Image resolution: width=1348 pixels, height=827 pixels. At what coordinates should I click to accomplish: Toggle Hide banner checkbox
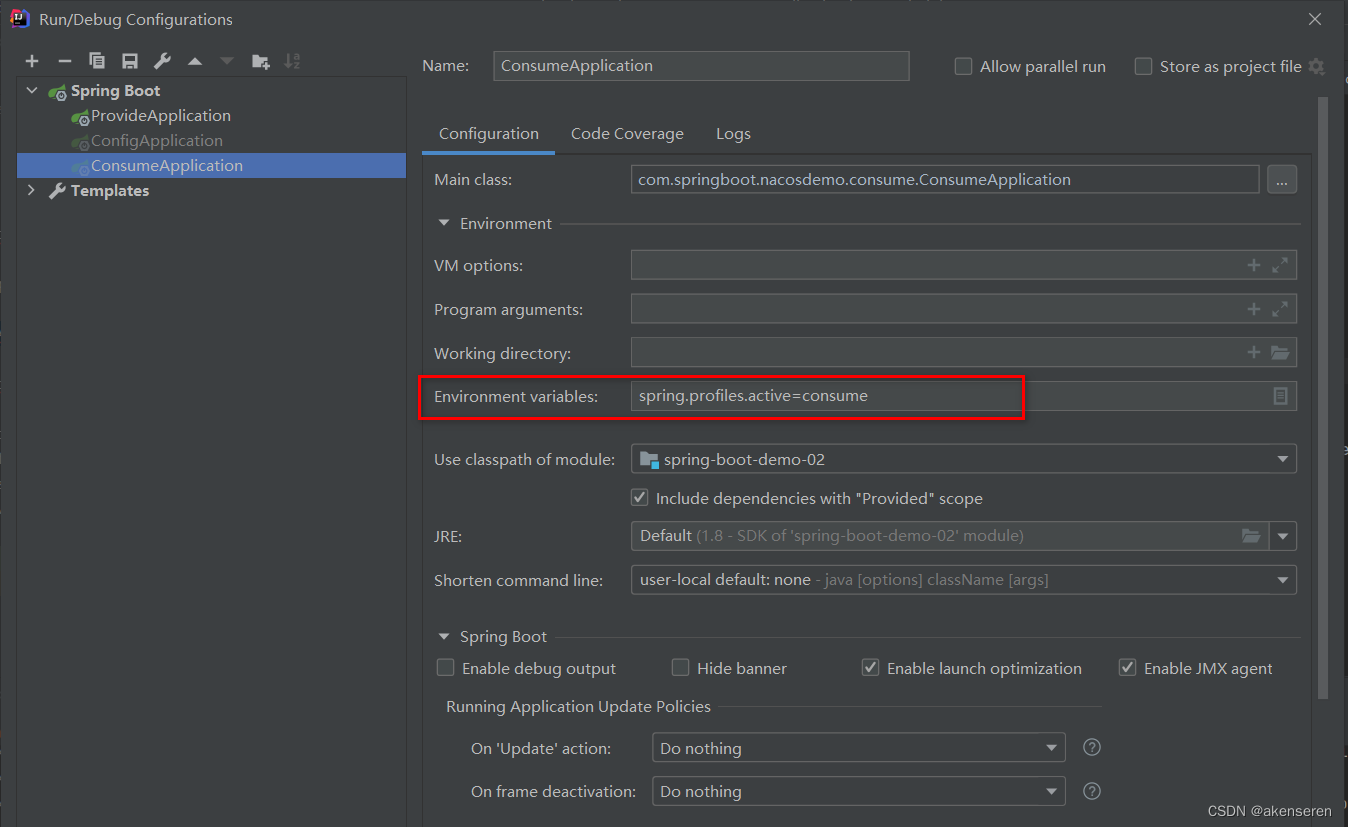point(680,668)
